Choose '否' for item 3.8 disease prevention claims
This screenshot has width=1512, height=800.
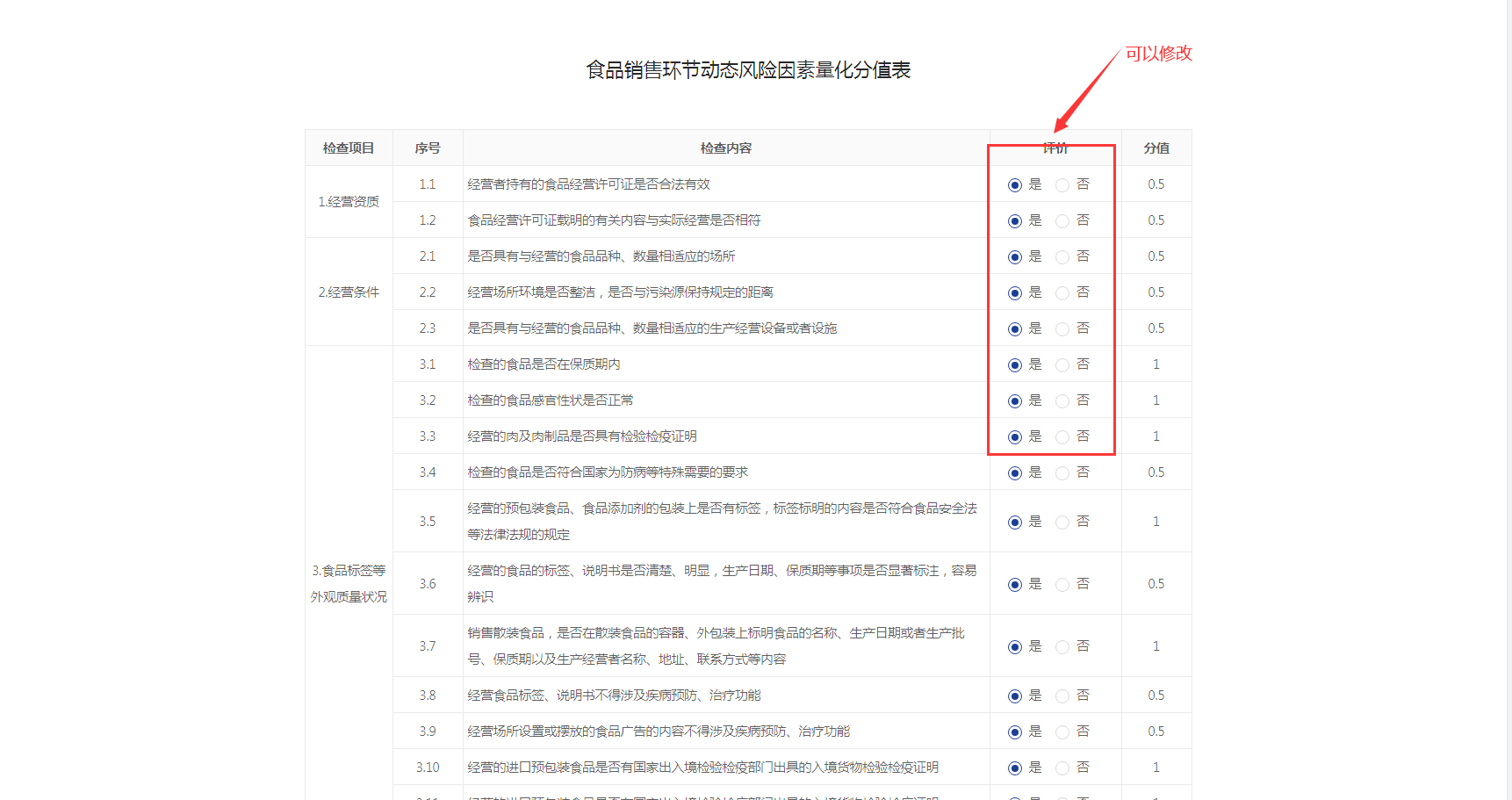(x=1062, y=696)
